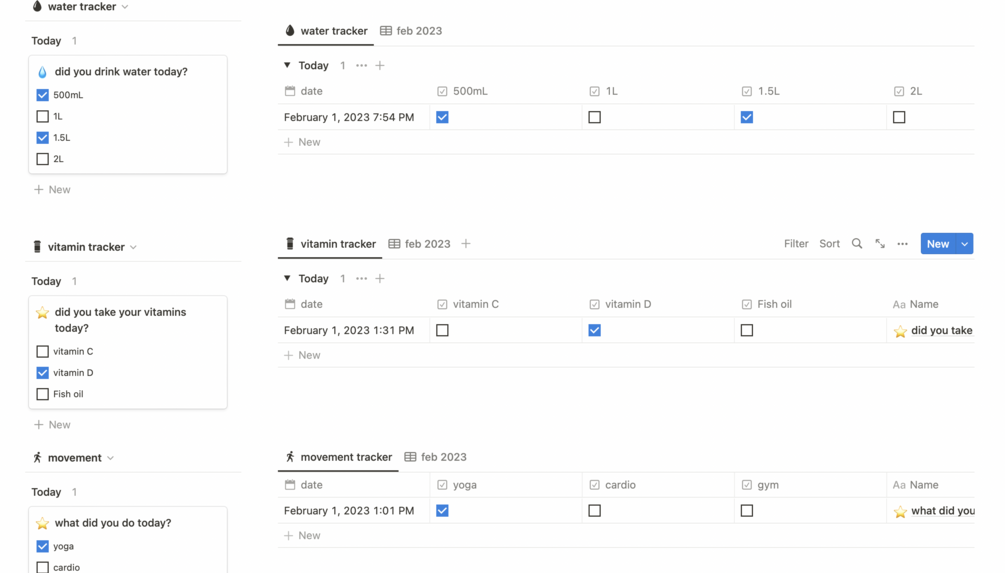The width and height of the screenshot is (1005, 573).
Task: Open the vitamin tracker three-dot options menu
Action: pyautogui.click(x=902, y=244)
